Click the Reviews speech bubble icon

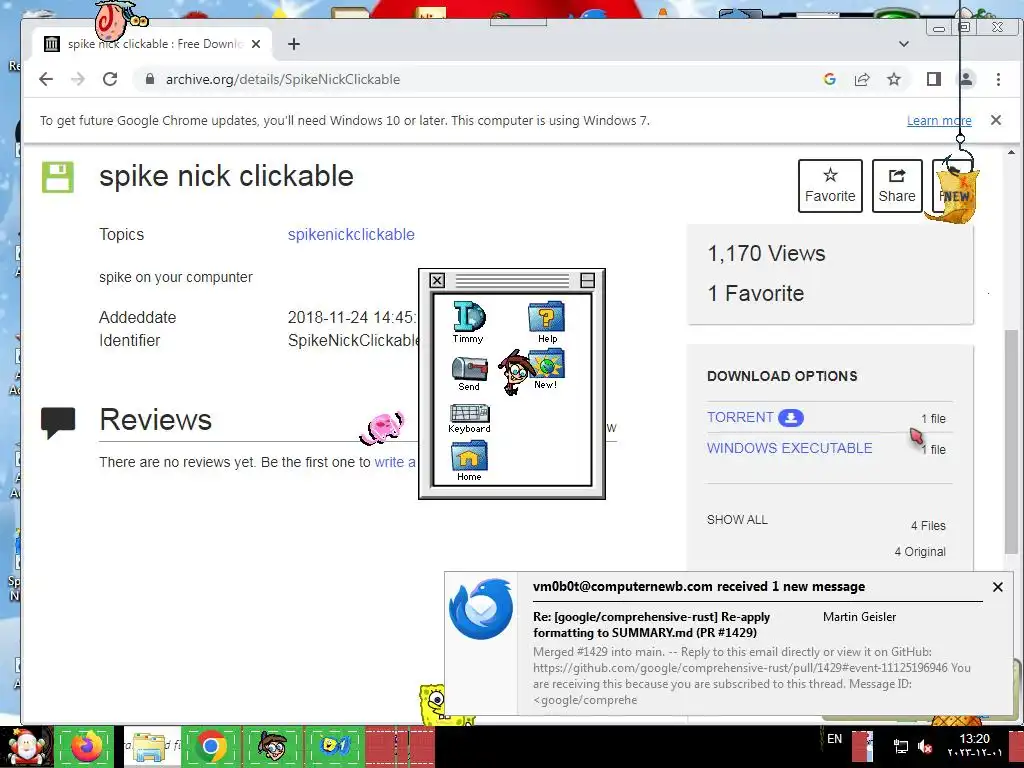click(x=58, y=422)
